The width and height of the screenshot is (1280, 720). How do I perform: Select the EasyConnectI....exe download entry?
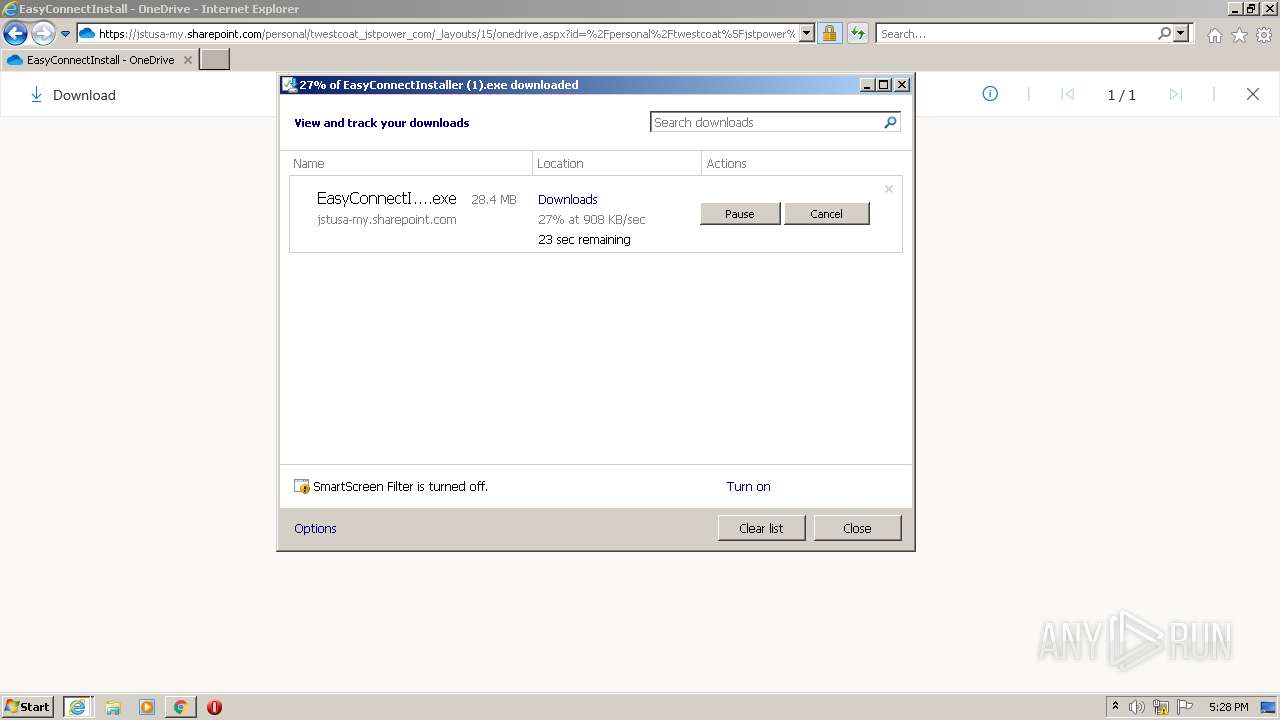pyautogui.click(x=595, y=214)
